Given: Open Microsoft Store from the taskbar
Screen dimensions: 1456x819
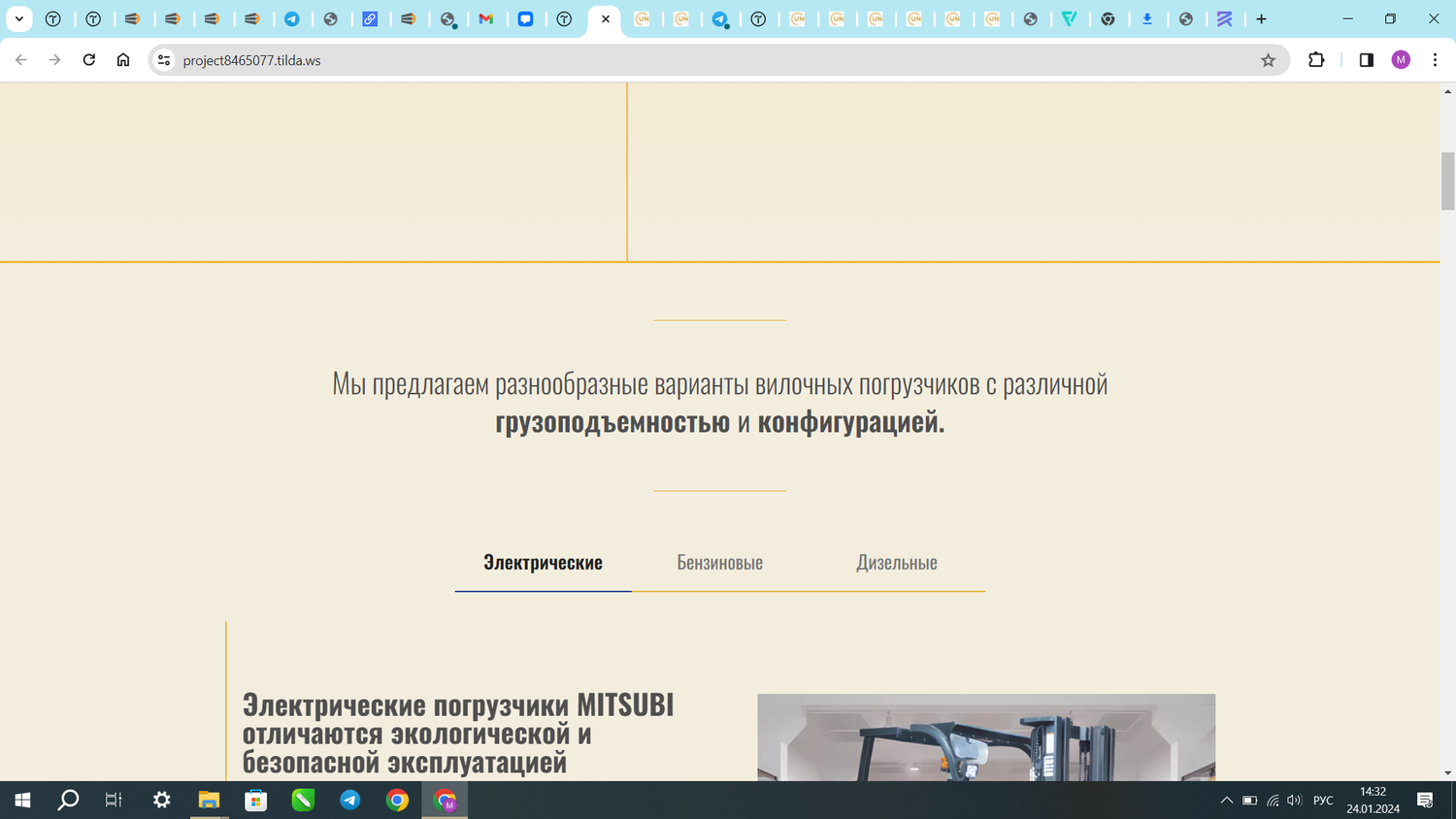Looking at the screenshot, I should (x=255, y=801).
